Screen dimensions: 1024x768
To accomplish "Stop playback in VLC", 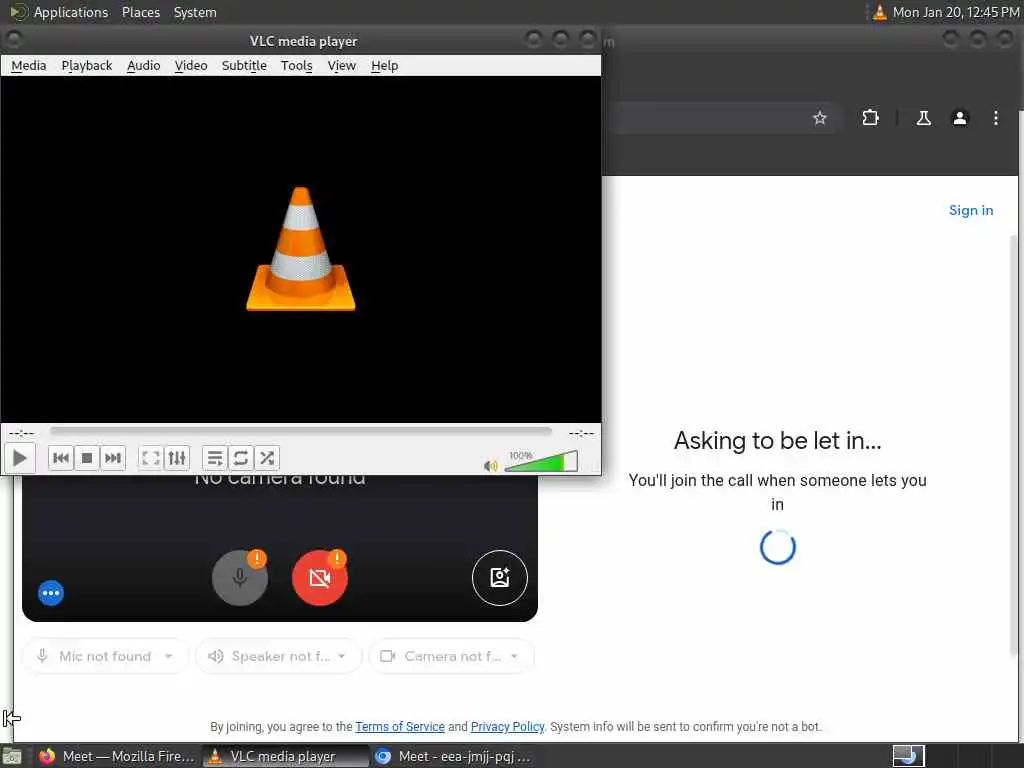I will click(87, 458).
